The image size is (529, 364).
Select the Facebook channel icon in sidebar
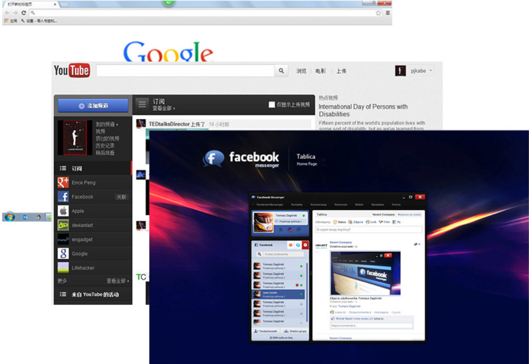pyautogui.click(x=63, y=197)
